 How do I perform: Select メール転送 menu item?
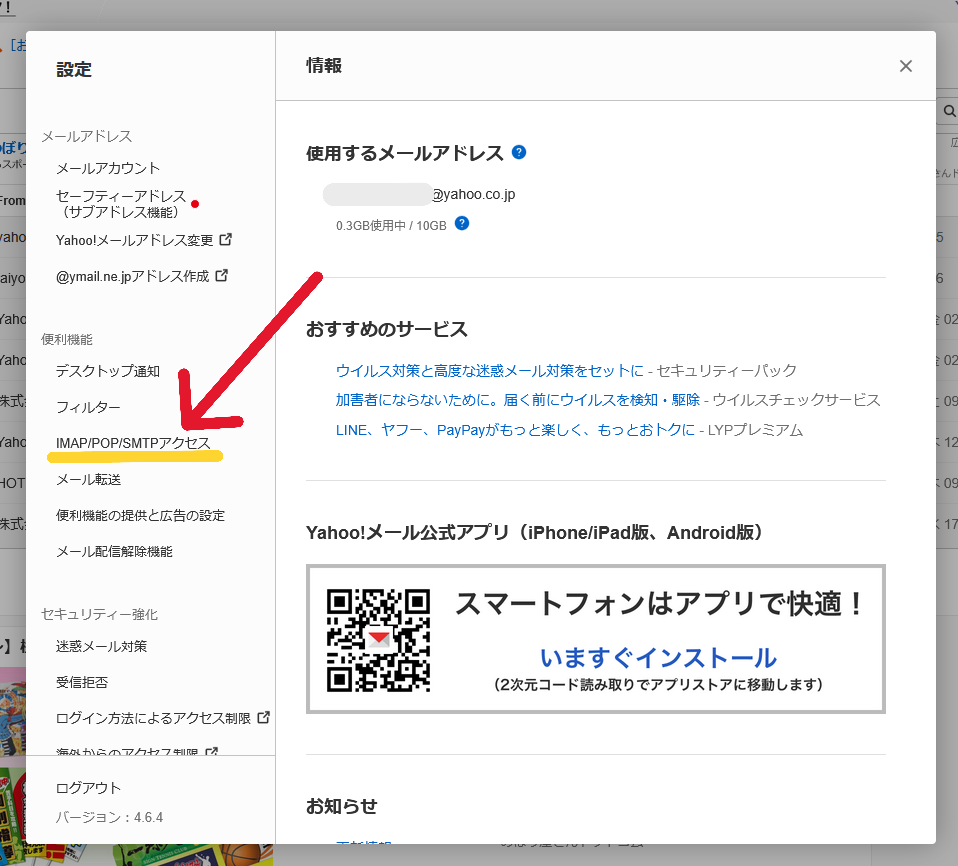tap(88, 479)
